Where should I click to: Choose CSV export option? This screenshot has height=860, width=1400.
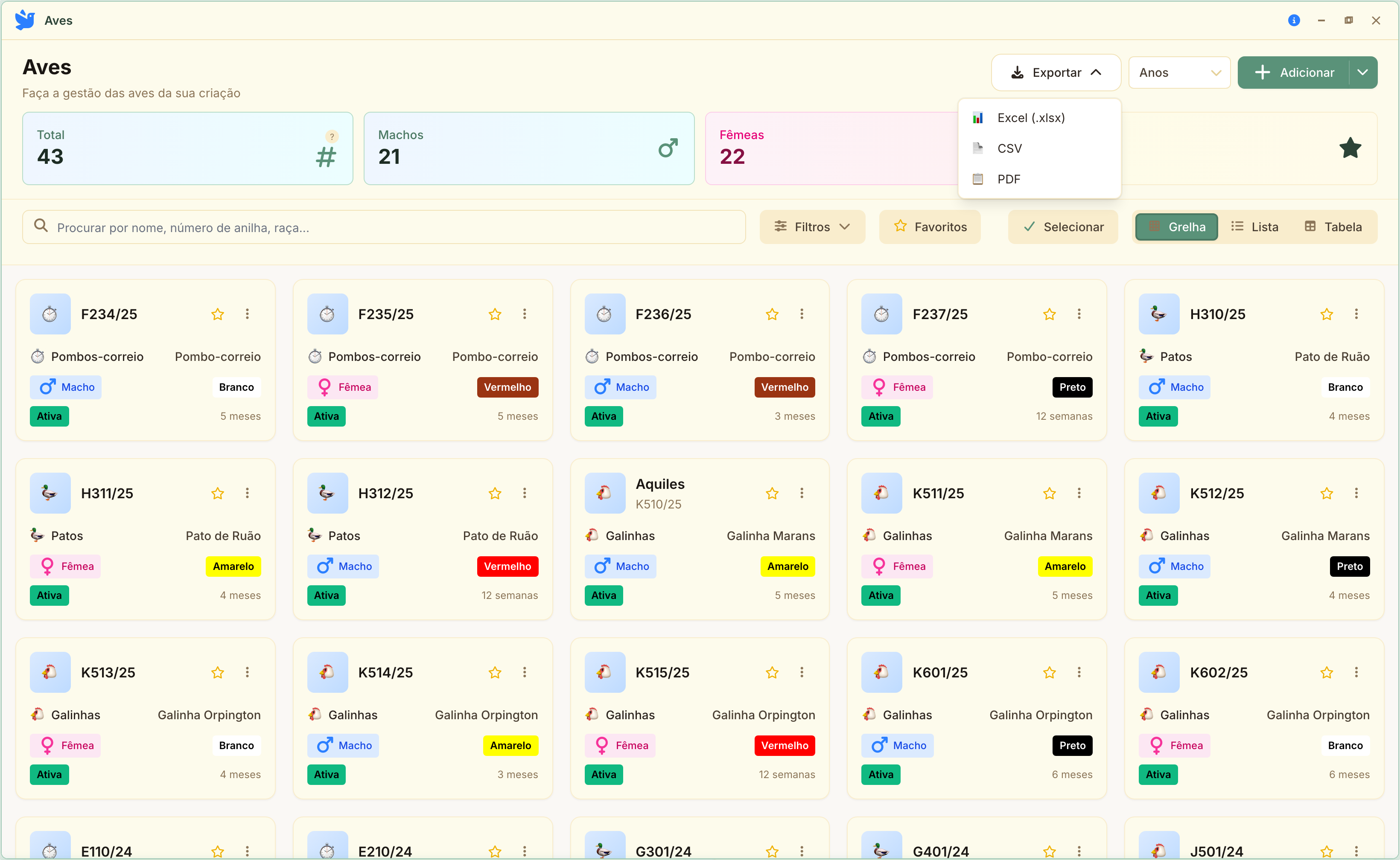click(x=1039, y=148)
